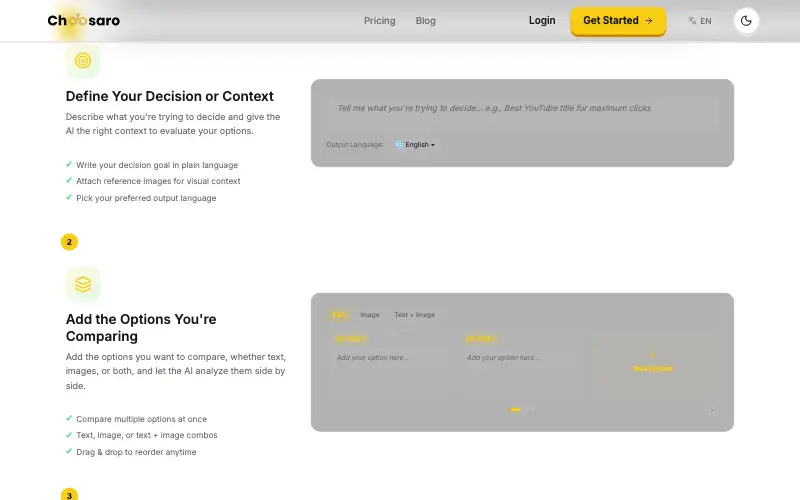Switch to the Text + Image tab
The width and height of the screenshot is (800, 500).
414,315
